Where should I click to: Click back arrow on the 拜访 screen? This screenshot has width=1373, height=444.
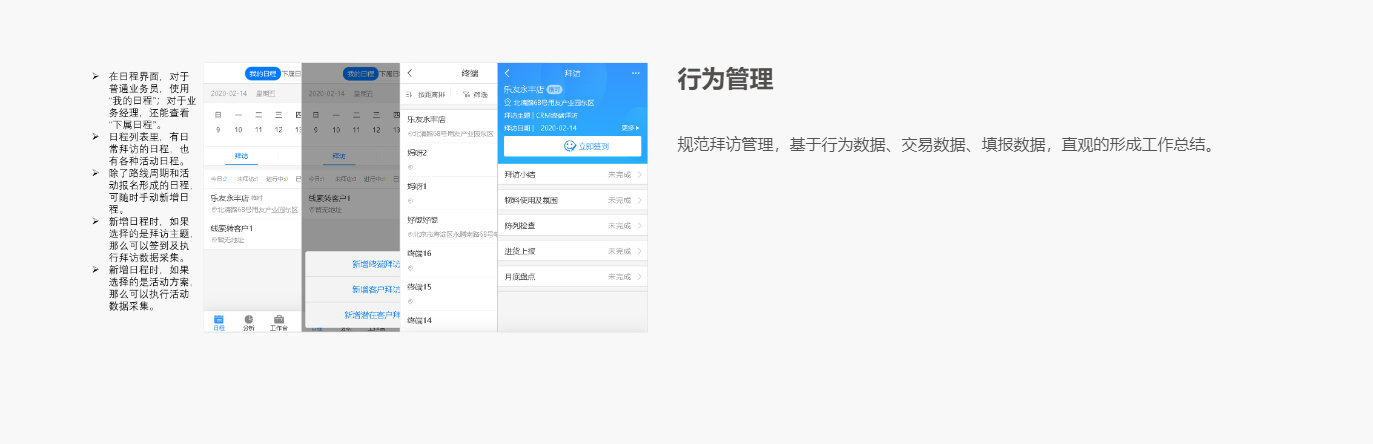pyautogui.click(x=507, y=73)
